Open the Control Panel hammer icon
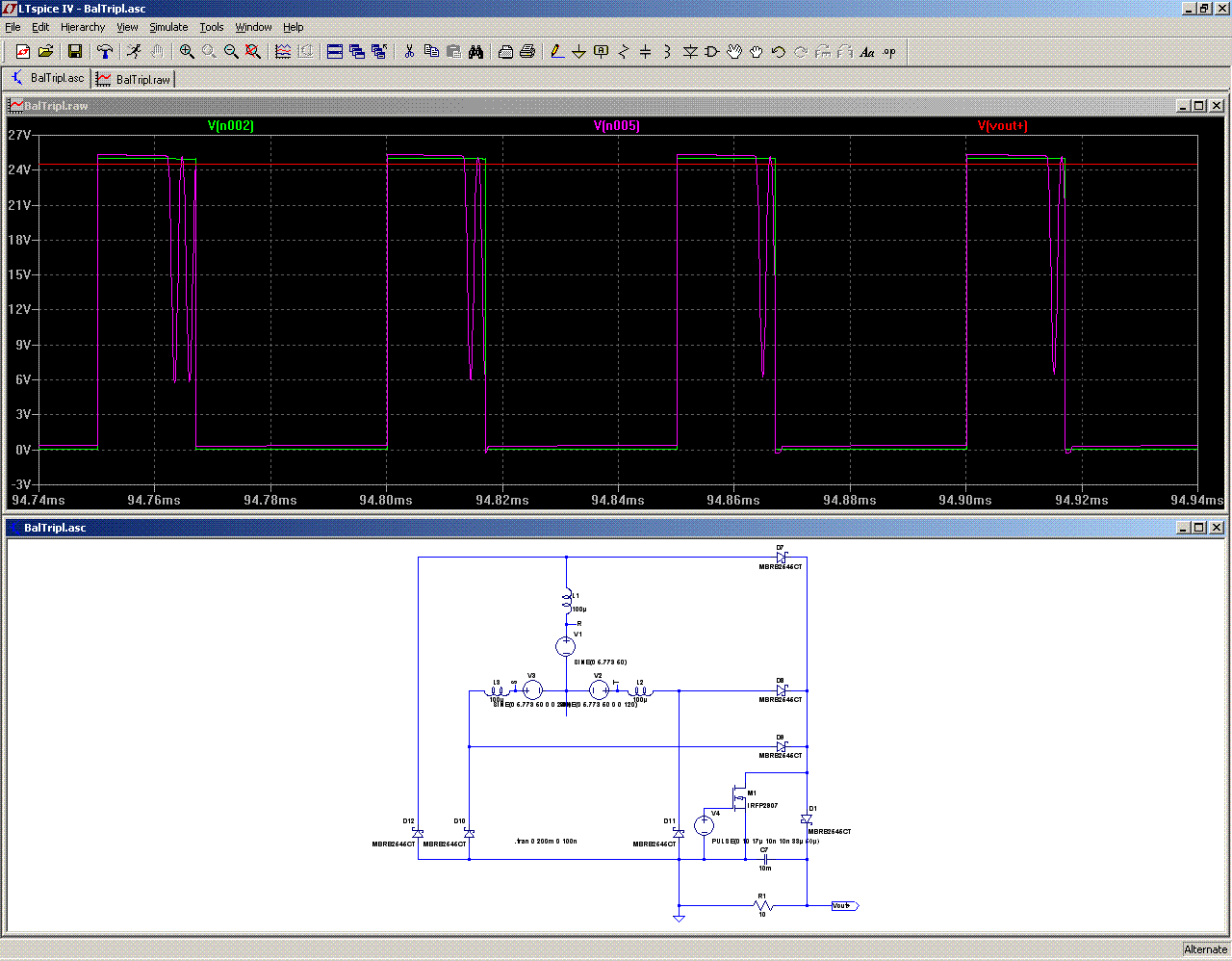 coord(105,52)
